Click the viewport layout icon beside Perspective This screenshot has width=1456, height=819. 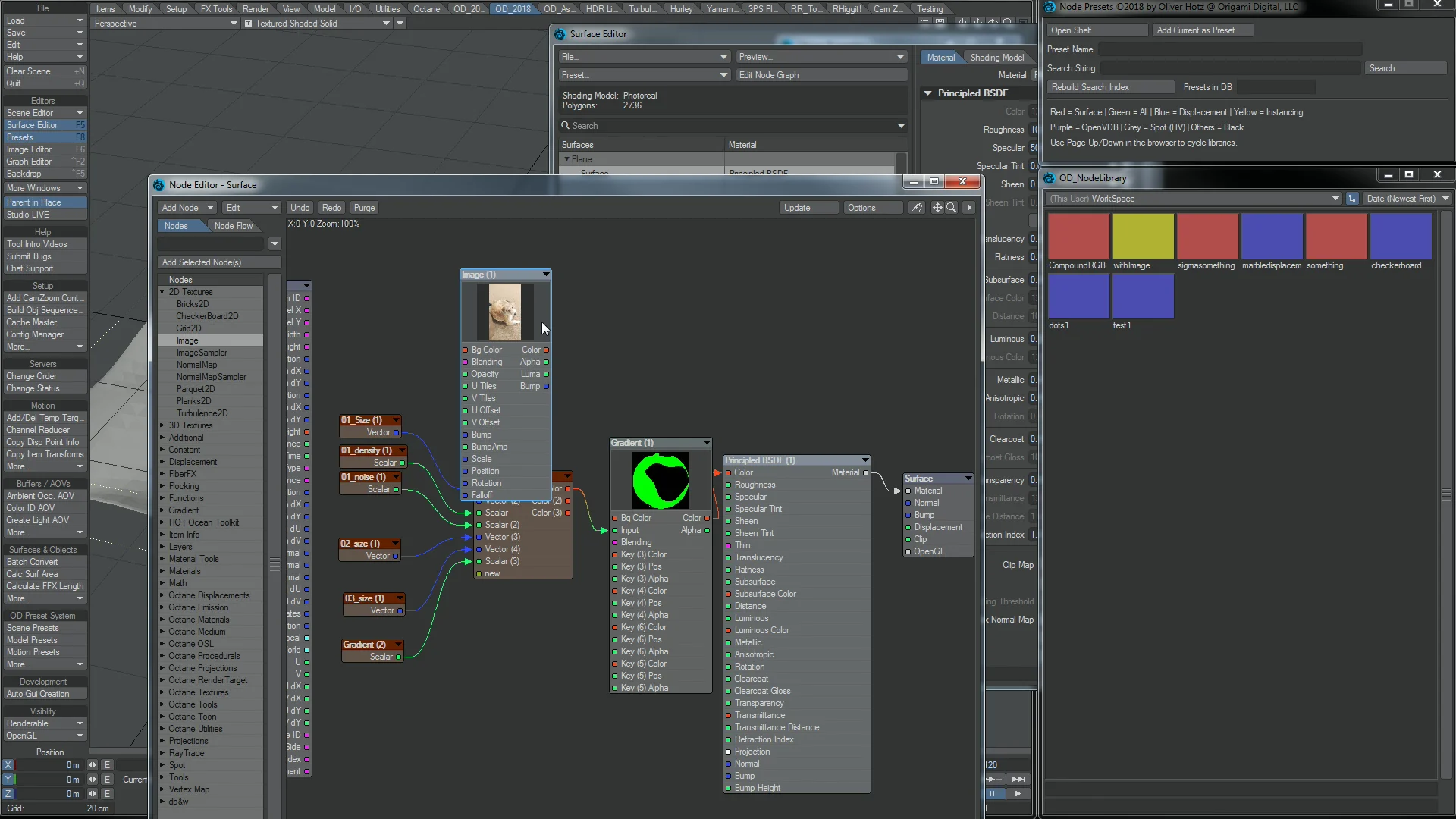[x=248, y=24]
